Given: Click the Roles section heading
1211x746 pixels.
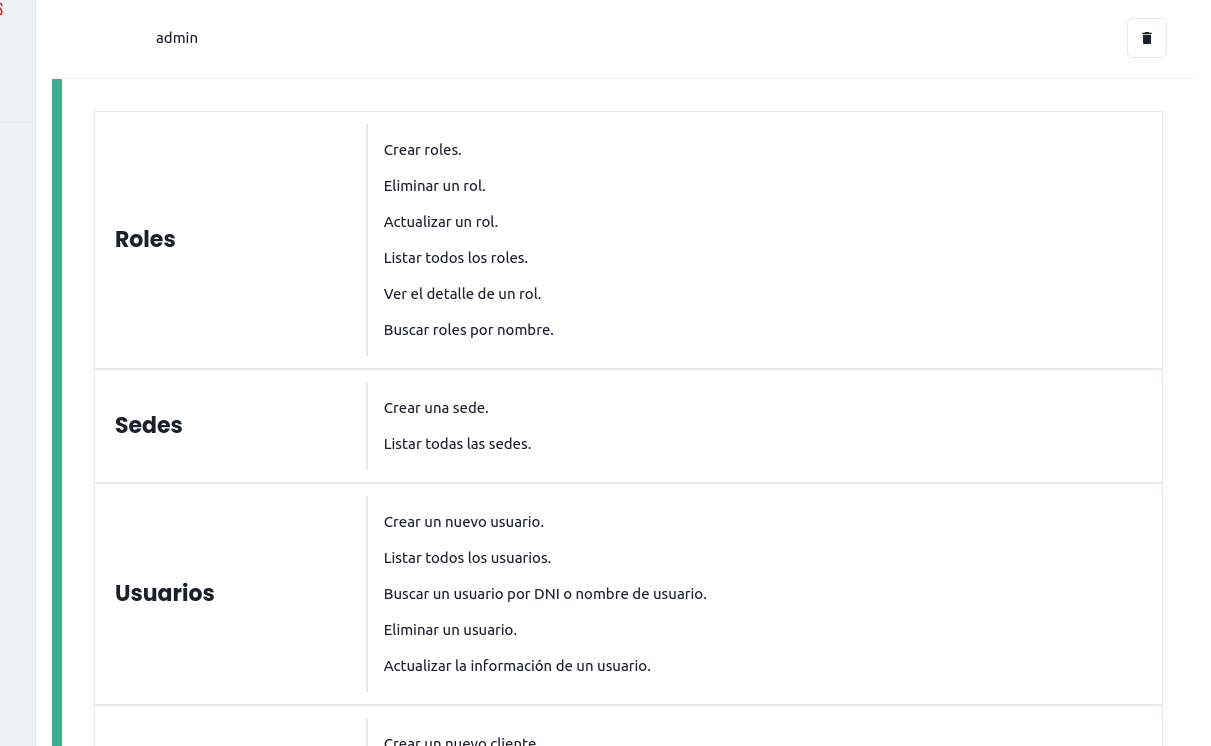Looking at the screenshot, I should coord(145,239).
